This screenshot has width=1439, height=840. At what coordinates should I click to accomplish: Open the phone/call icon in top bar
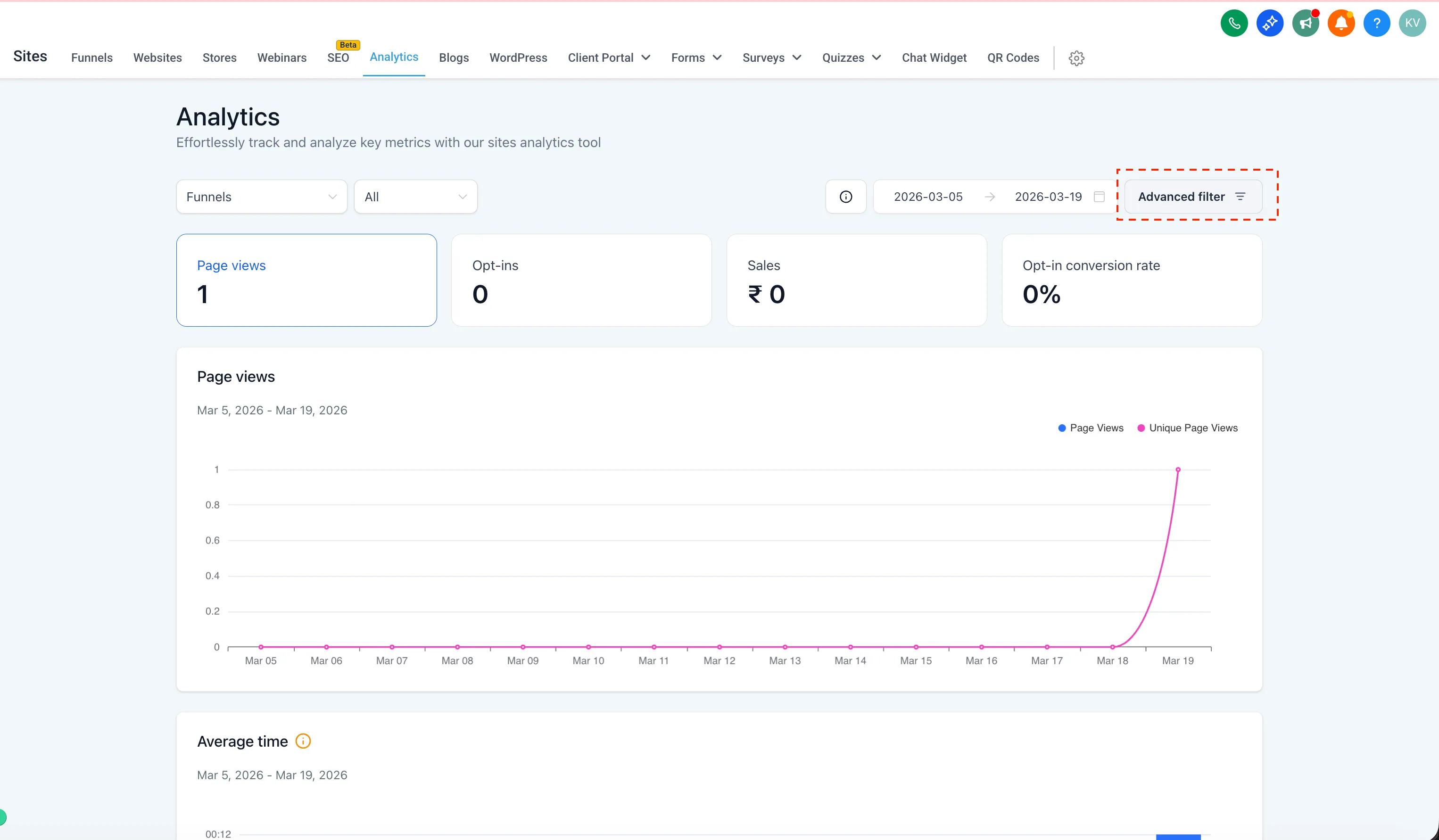click(x=1234, y=23)
